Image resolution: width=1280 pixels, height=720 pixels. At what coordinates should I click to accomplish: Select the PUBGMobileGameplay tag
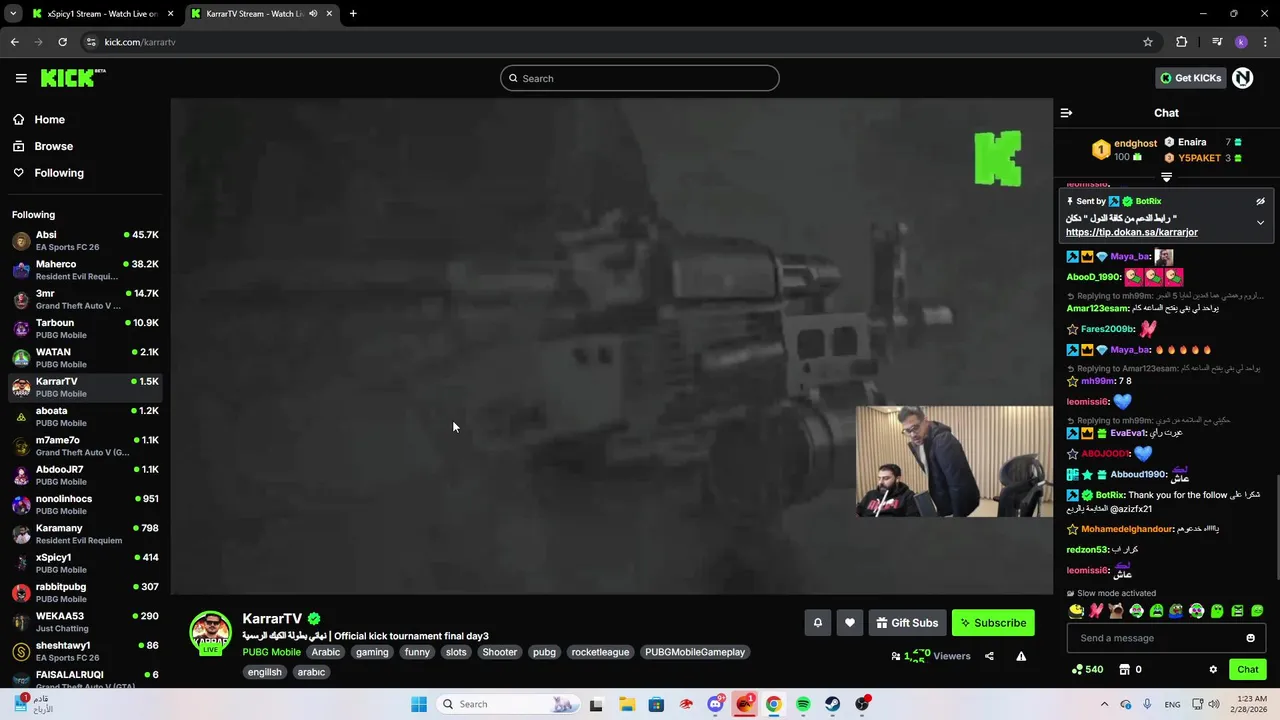pyautogui.click(x=695, y=652)
